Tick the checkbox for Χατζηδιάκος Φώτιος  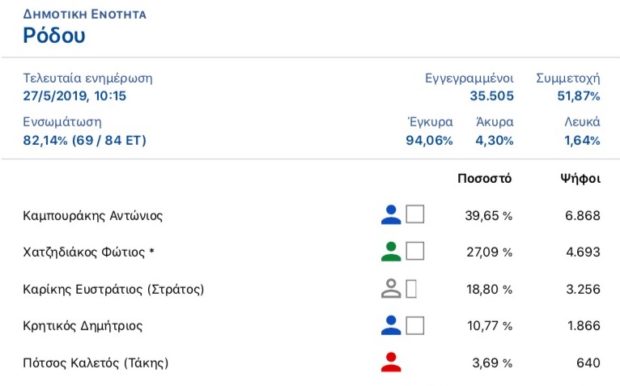pyautogui.click(x=415, y=251)
